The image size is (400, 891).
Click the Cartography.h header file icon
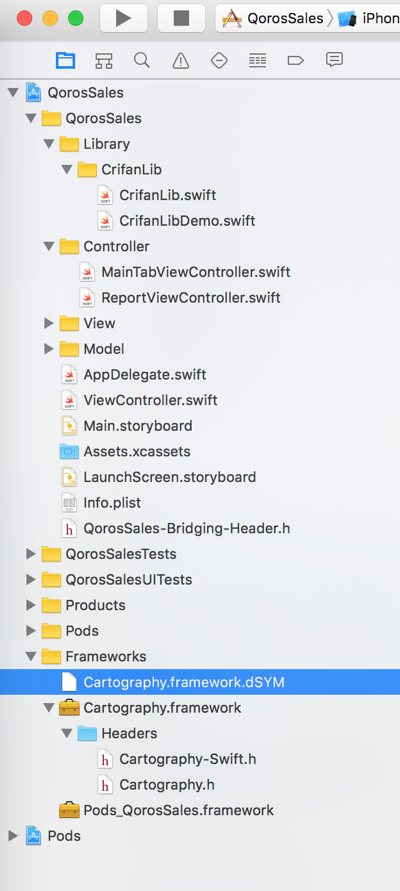[105, 785]
